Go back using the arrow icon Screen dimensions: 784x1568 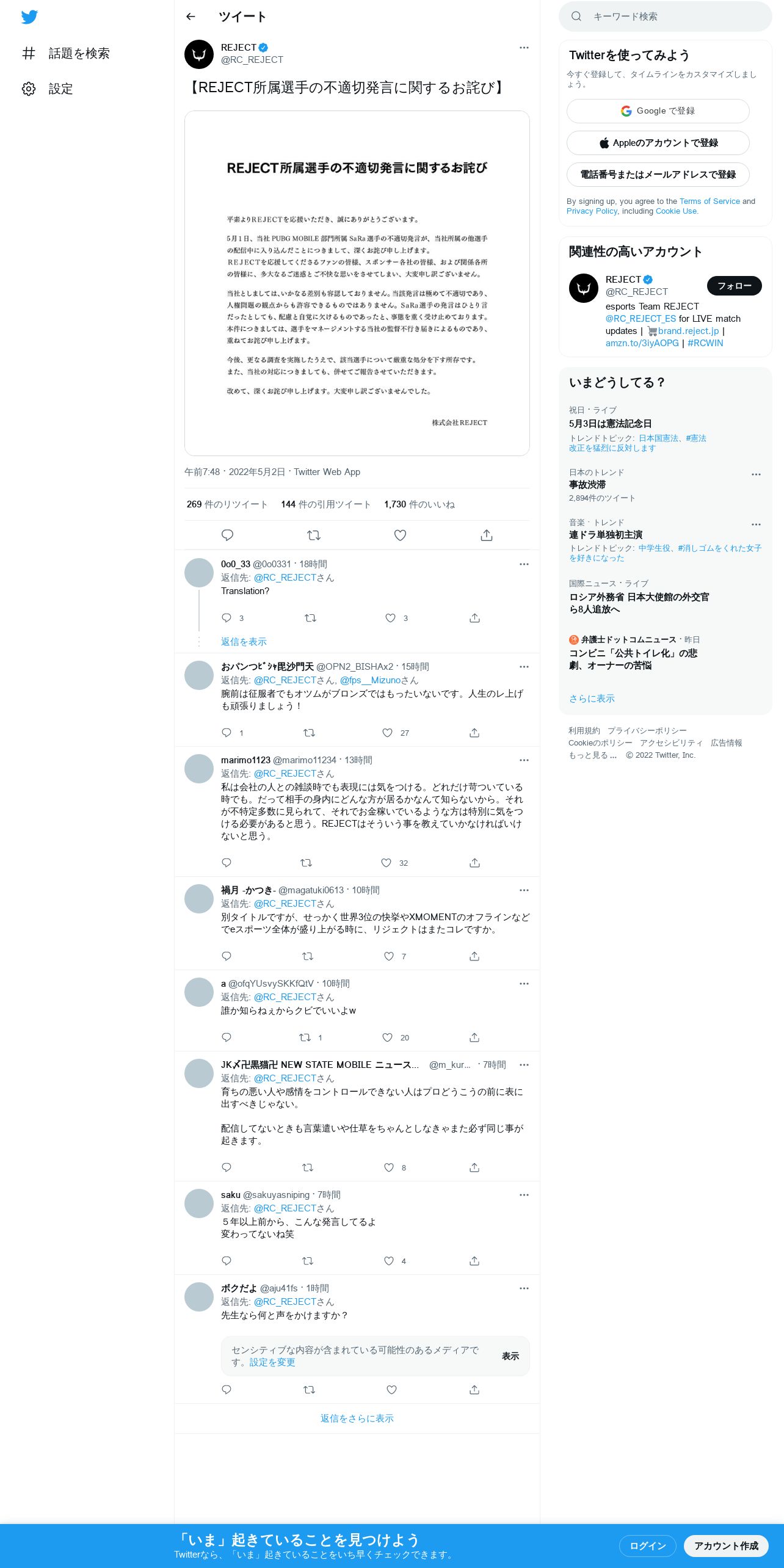click(x=191, y=16)
